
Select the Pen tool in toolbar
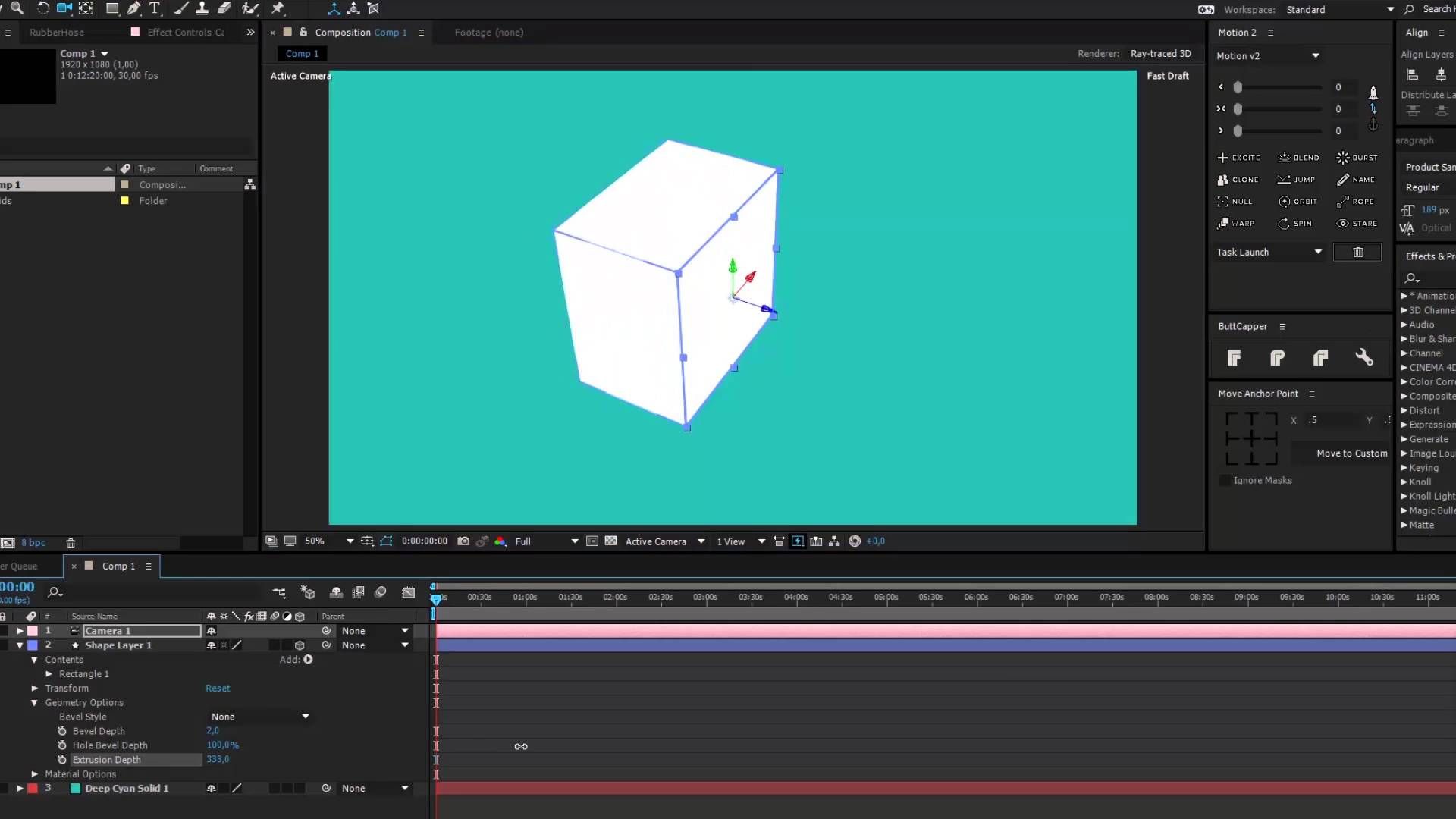(x=133, y=8)
